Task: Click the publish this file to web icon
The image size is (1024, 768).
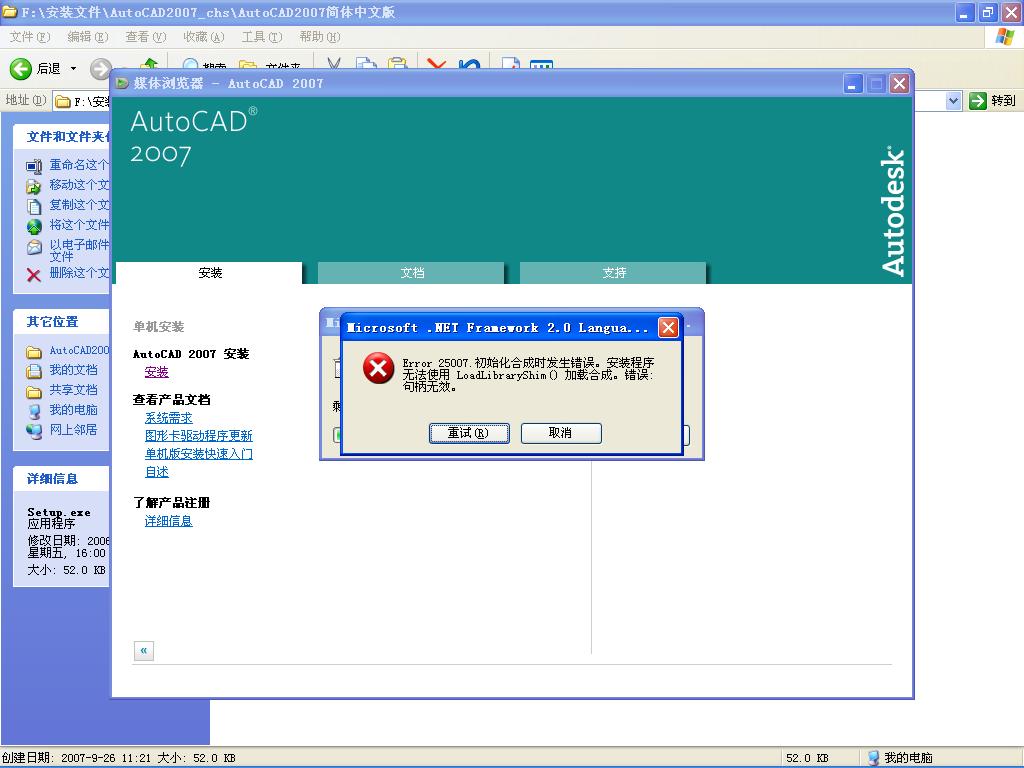Action: (34, 227)
